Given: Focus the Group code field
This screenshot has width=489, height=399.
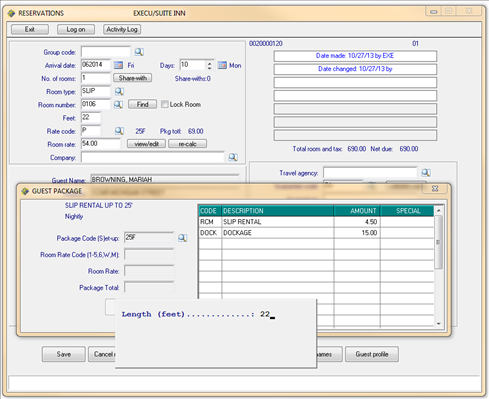Looking at the screenshot, I should 106,52.
